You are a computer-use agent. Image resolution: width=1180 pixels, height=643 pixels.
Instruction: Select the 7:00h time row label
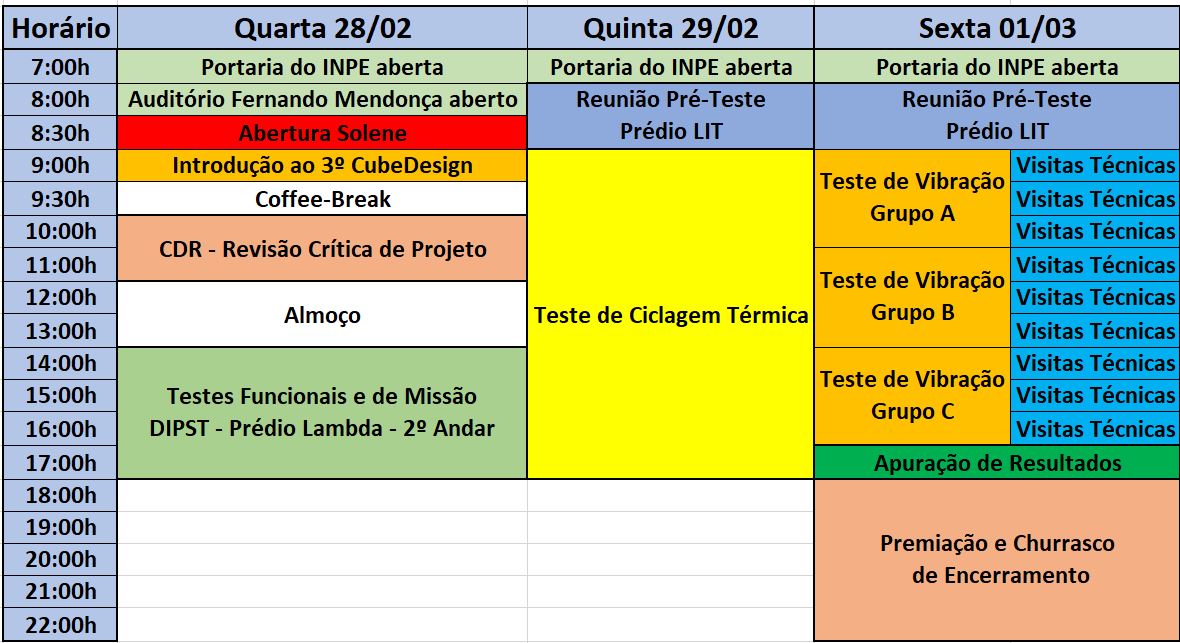pos(60,68)
